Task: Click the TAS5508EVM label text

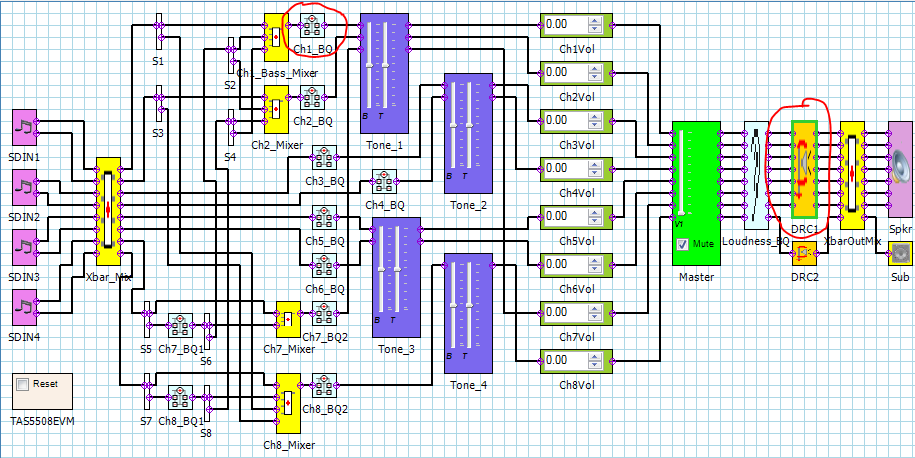Action: [43, 421]
